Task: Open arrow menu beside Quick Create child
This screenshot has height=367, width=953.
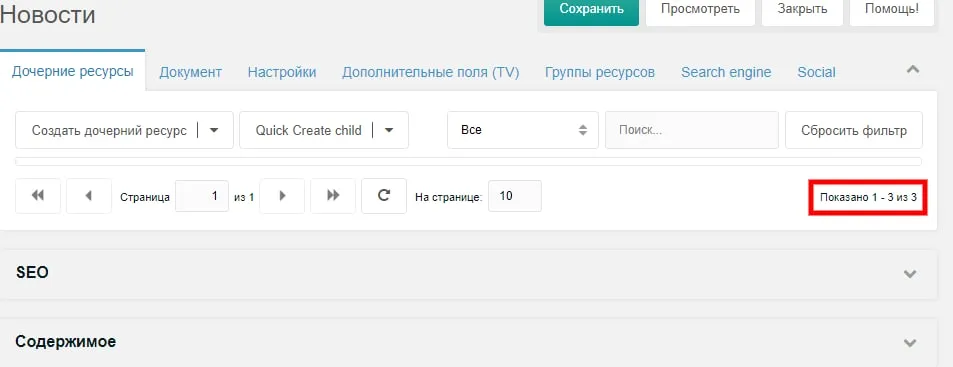Action: pyautogui.click(x=389, y=130)
